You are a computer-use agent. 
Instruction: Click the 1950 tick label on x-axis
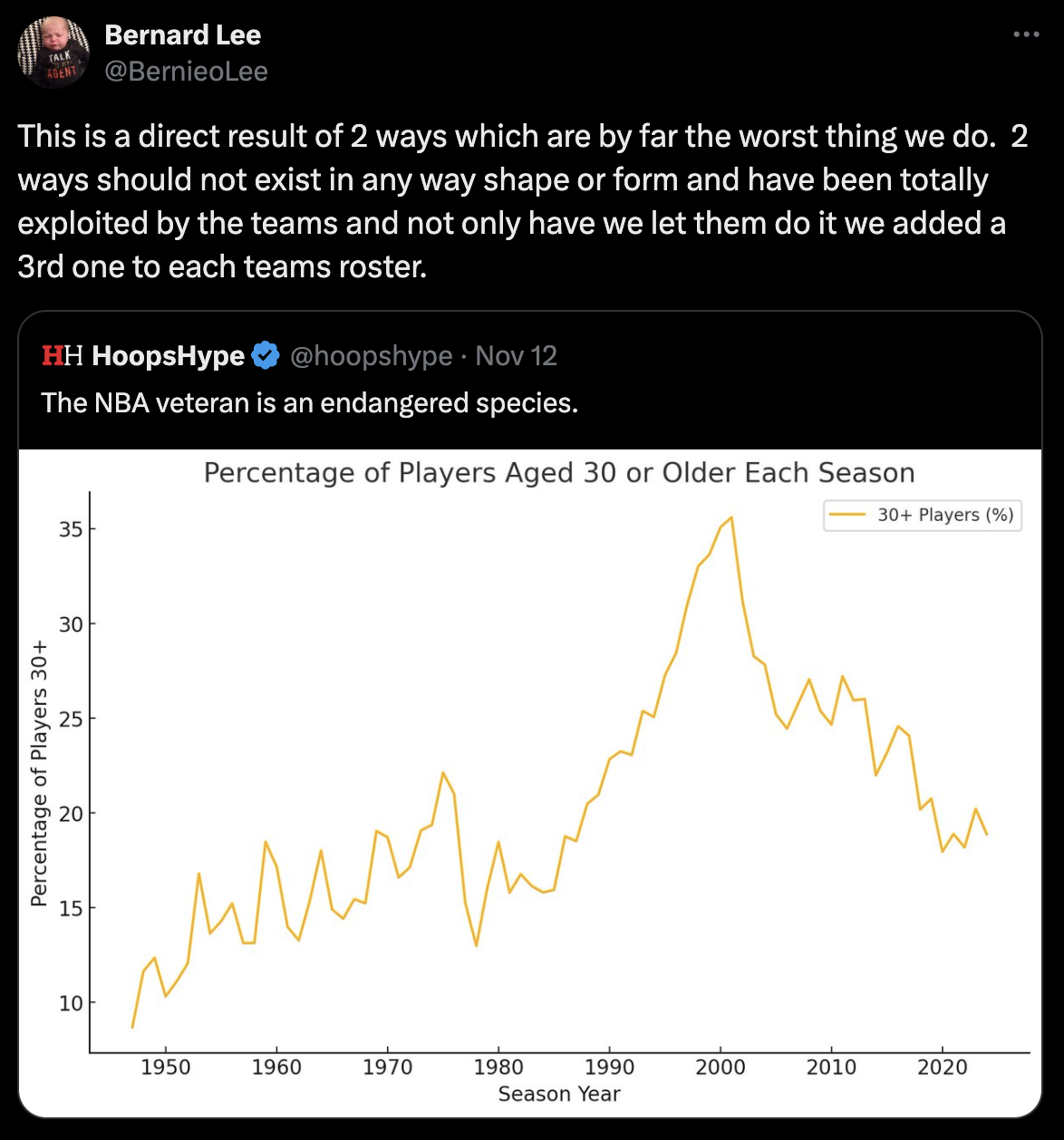(166, 1067)
